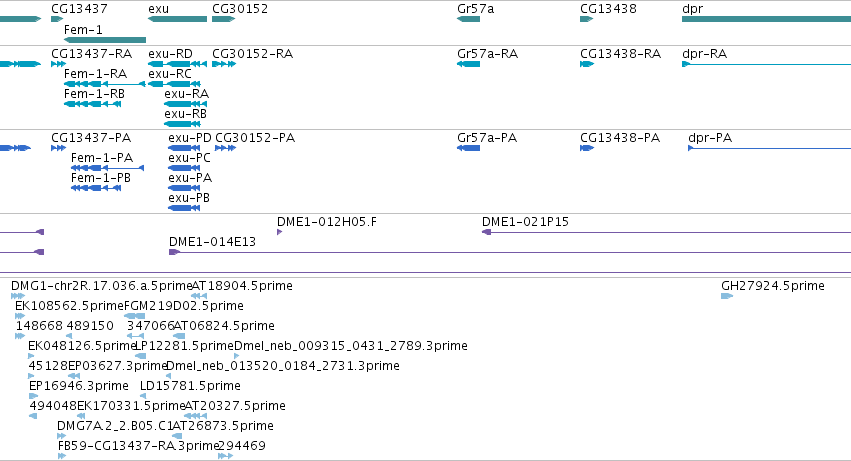The height and width of the screenshot is (461, 851).
Task: Open the Fem-1-RA transcript label
Action: point(96,73)
